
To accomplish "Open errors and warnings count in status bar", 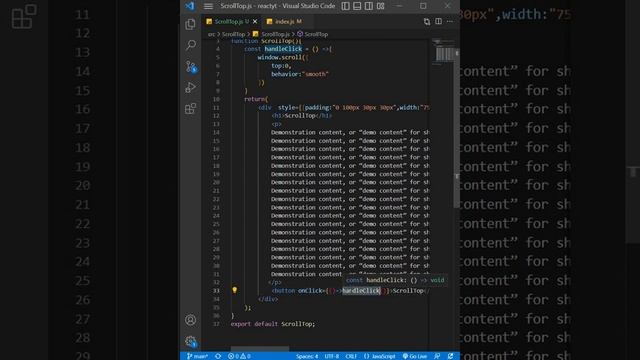I will 239,356.
